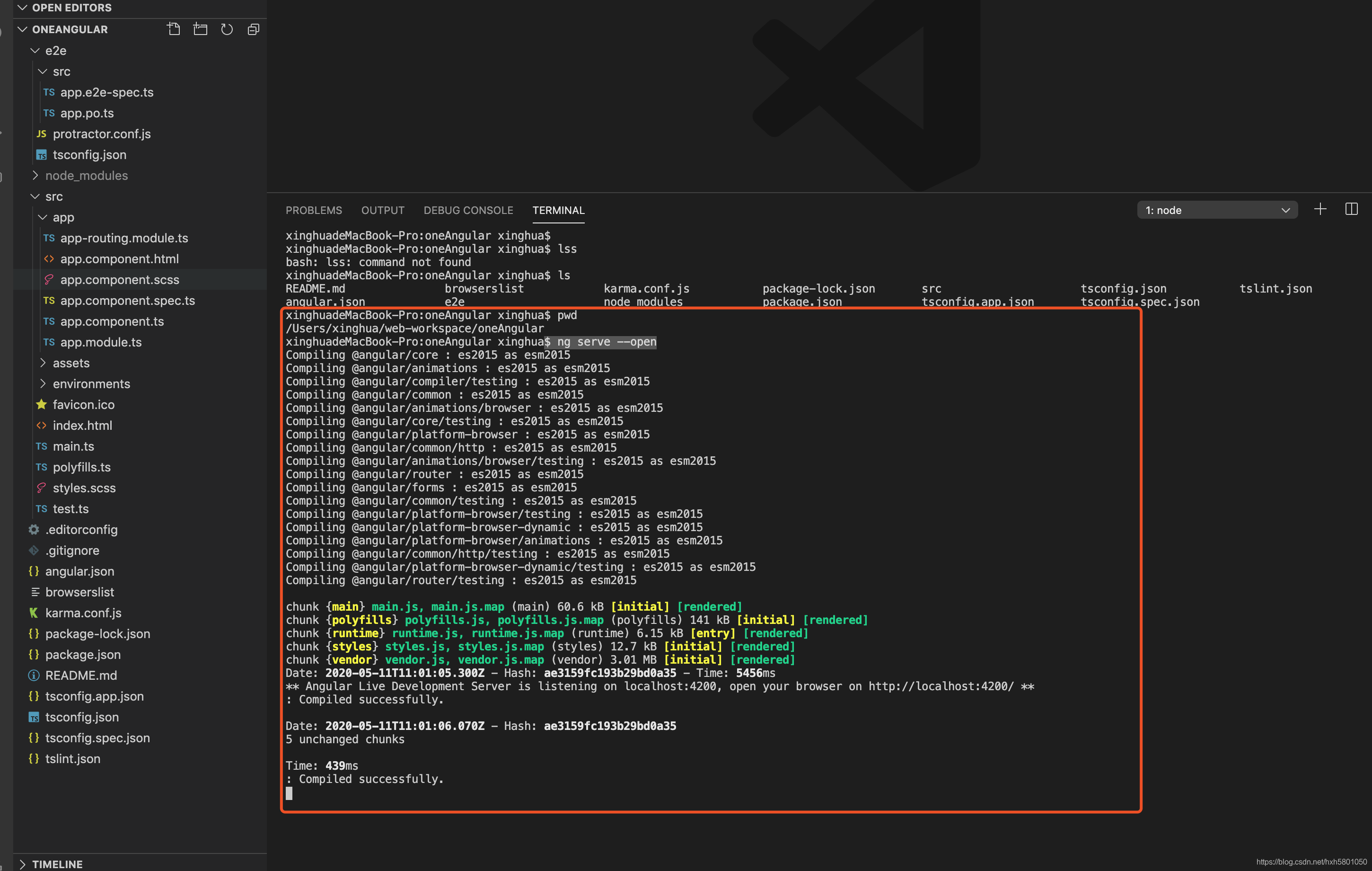This screenshot has height=871, width=1372.
Task: Open the OUTPUT panel tab
Action: click(382, 210)
